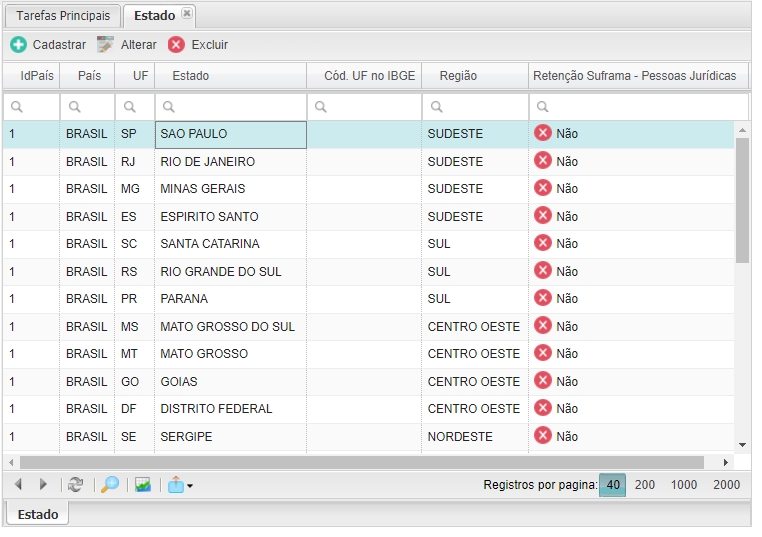Click the red Não icon in RIO GRANDE DO SUL row

pyautogui.click(x=543, y=270)
